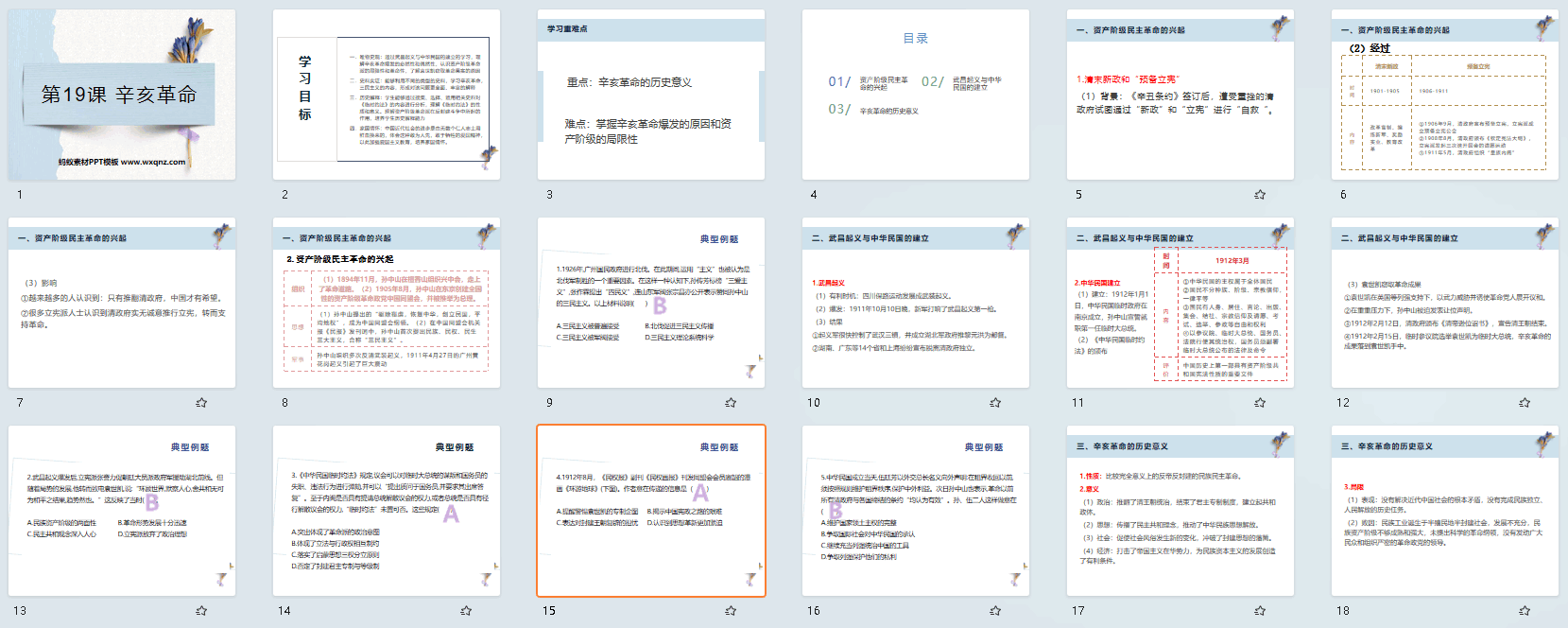Click the animation star icon under slide 11
This screenshot has width=1568, height=628.
(x=1259, y=403)
